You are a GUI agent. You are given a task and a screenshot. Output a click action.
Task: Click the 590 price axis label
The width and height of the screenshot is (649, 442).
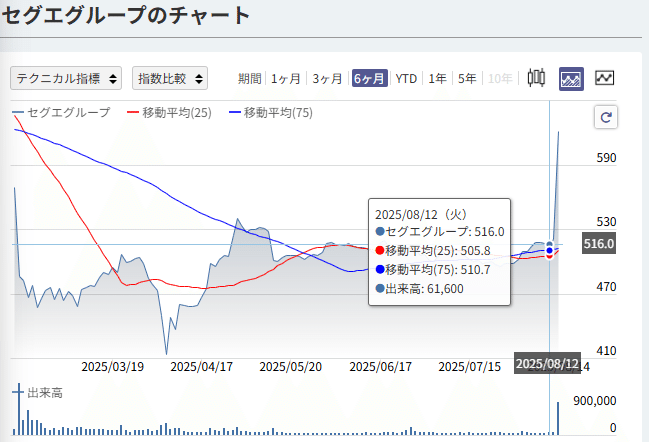(x=606, y=158)
